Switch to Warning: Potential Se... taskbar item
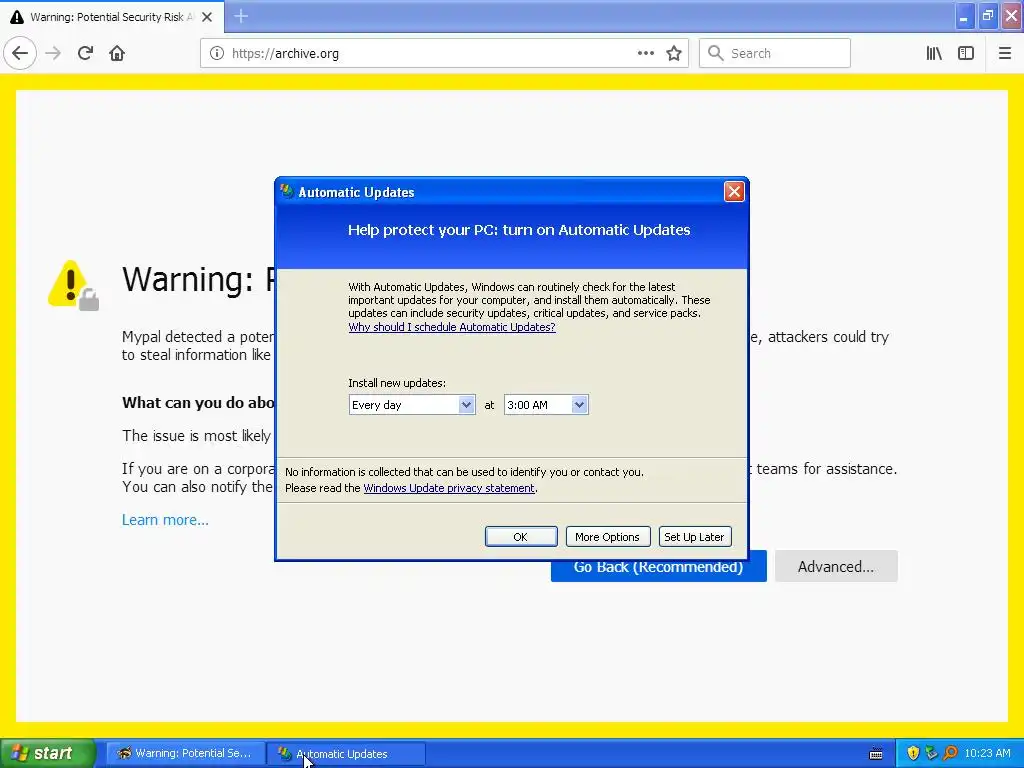 (x=185, y=754)
